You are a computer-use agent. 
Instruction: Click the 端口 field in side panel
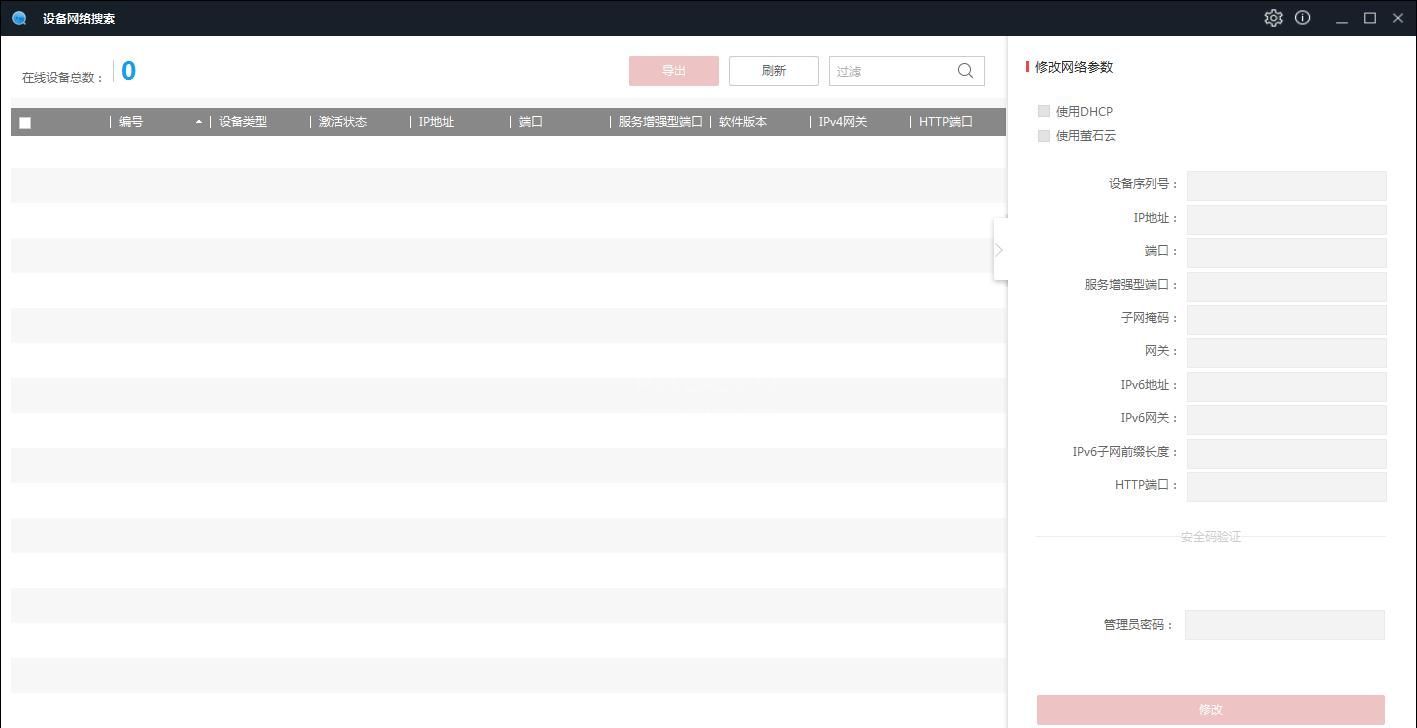1286,253
